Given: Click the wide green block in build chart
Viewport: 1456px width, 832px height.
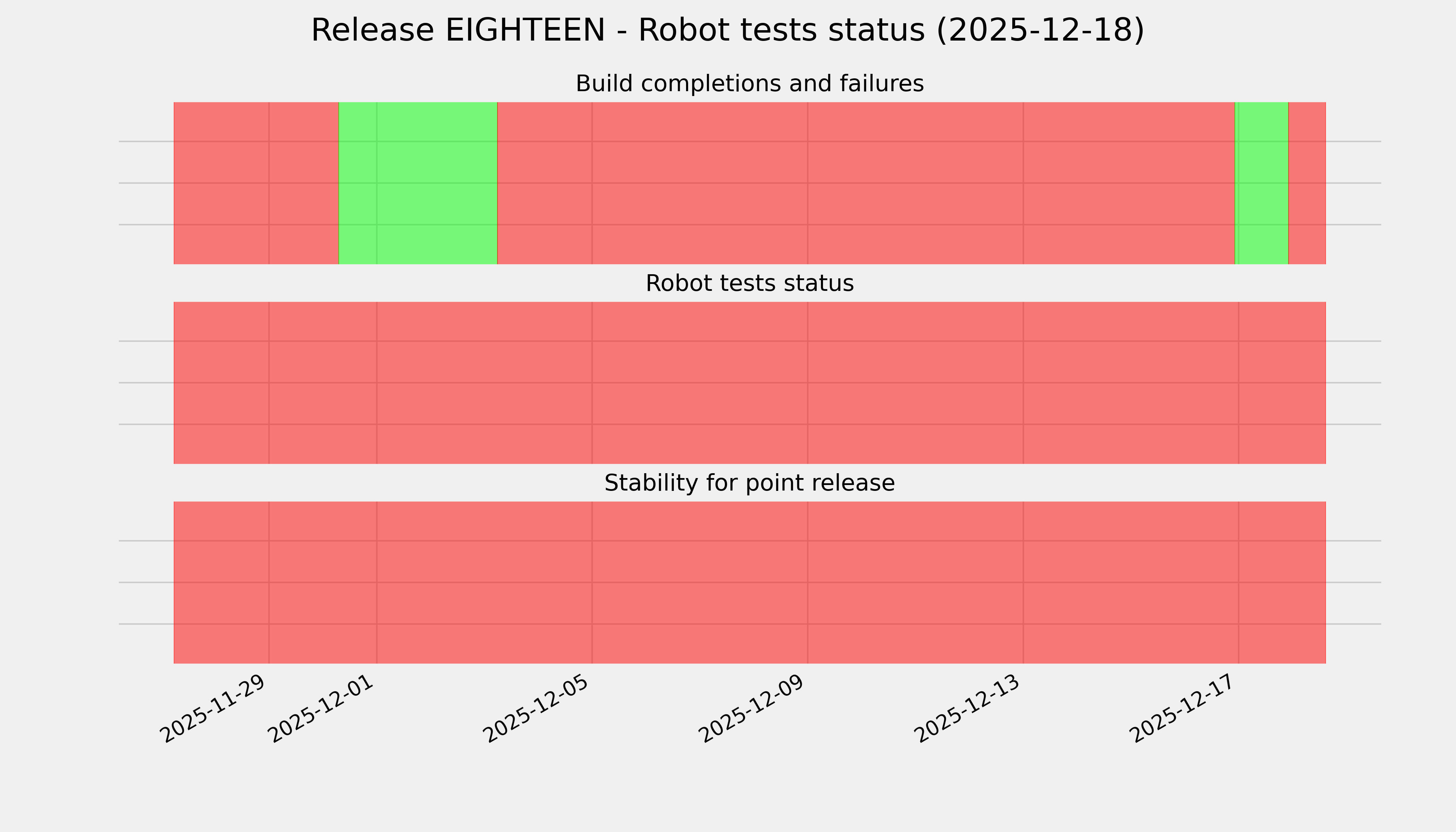Looking at the screenshot, I should [418, 183].
